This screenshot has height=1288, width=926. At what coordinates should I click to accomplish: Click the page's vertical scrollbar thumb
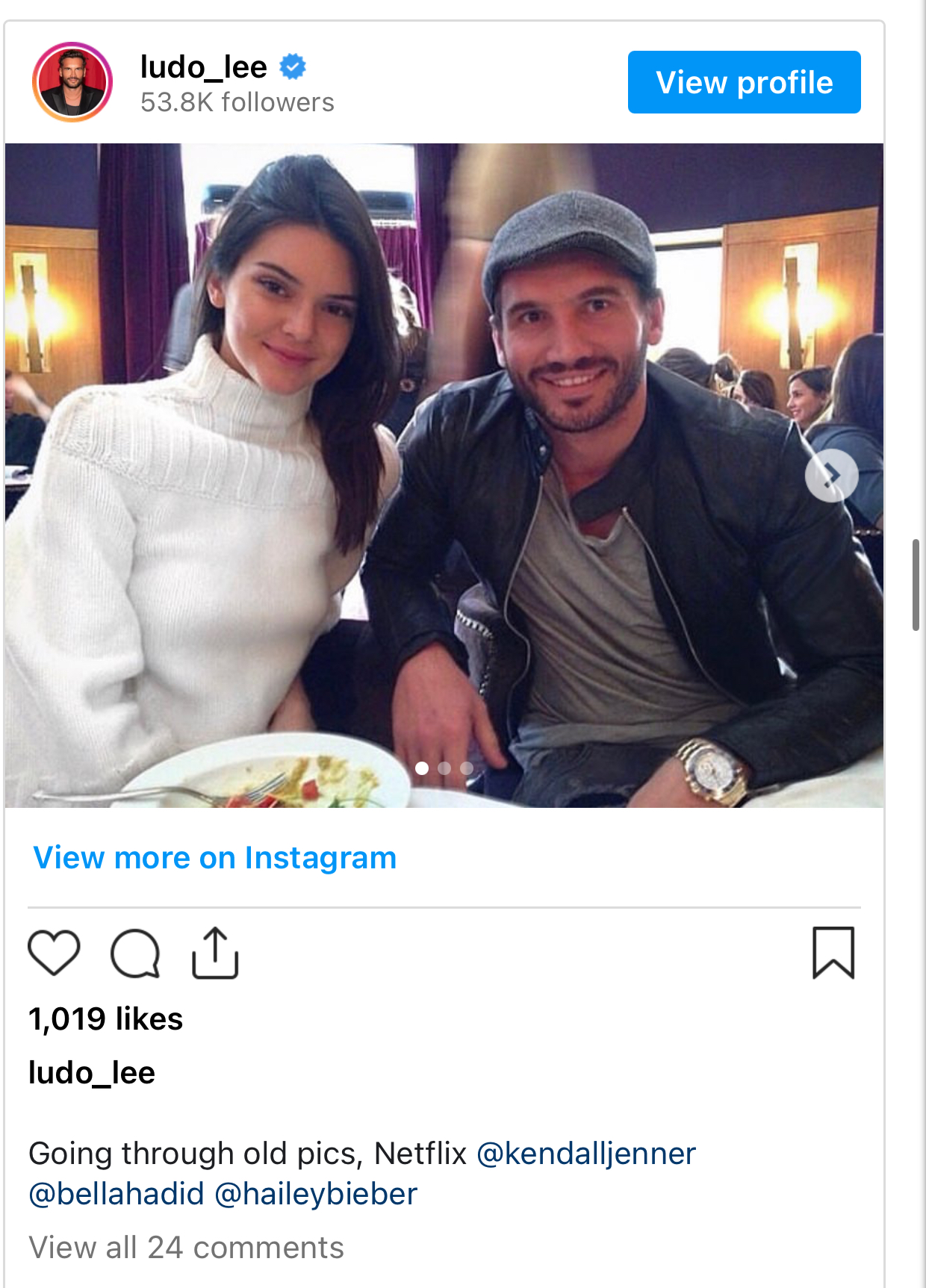click(x=916, y=585)
